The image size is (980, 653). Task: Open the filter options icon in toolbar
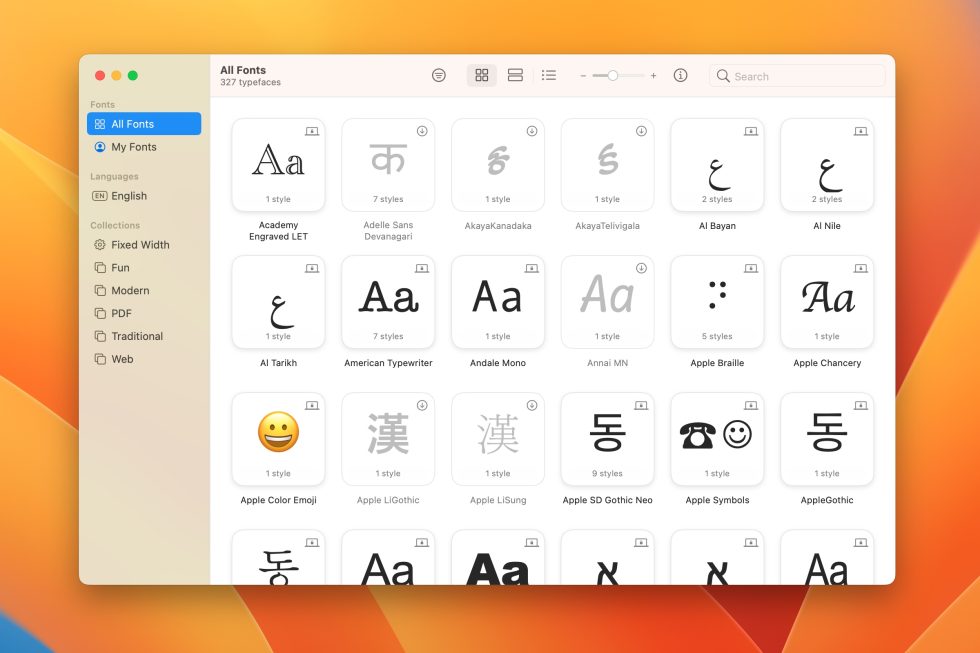pos(439,76)
